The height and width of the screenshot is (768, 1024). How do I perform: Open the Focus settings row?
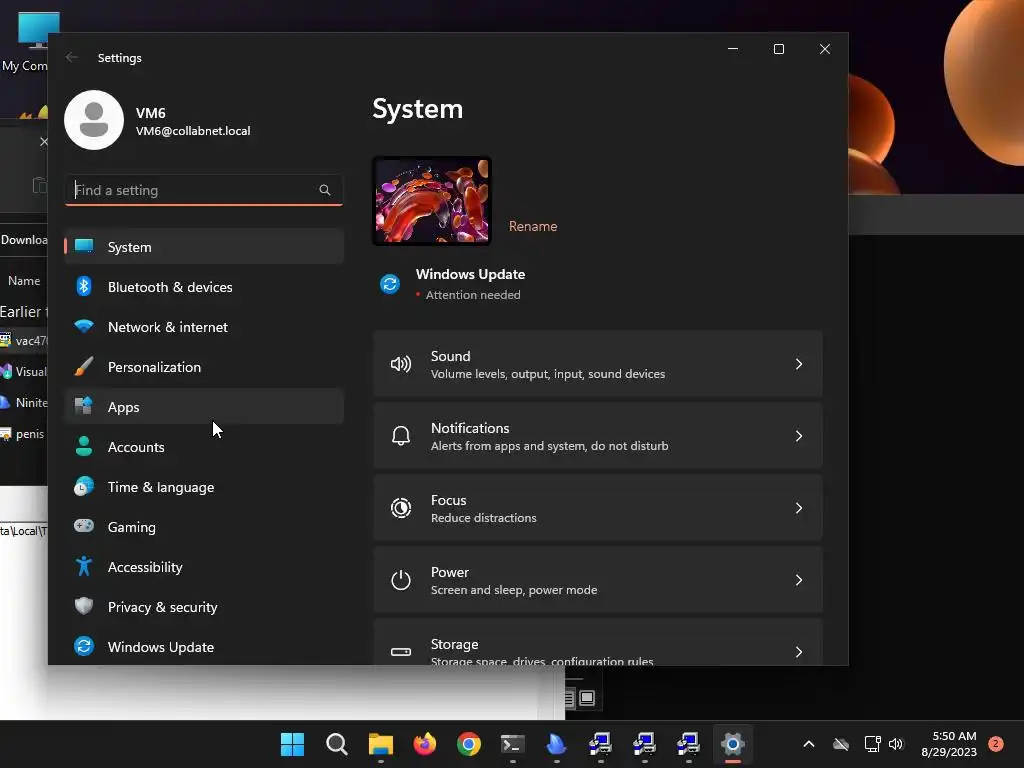(598, 508)
